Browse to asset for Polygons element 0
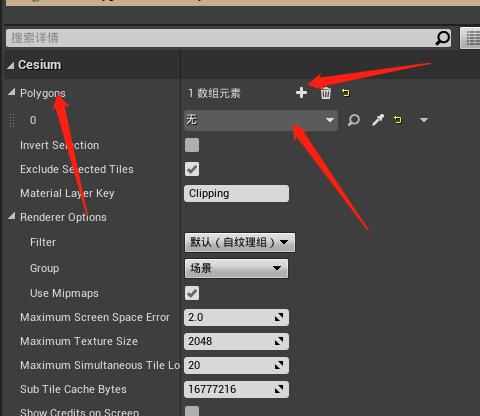 pyautogui.click(x=354, y=120)
